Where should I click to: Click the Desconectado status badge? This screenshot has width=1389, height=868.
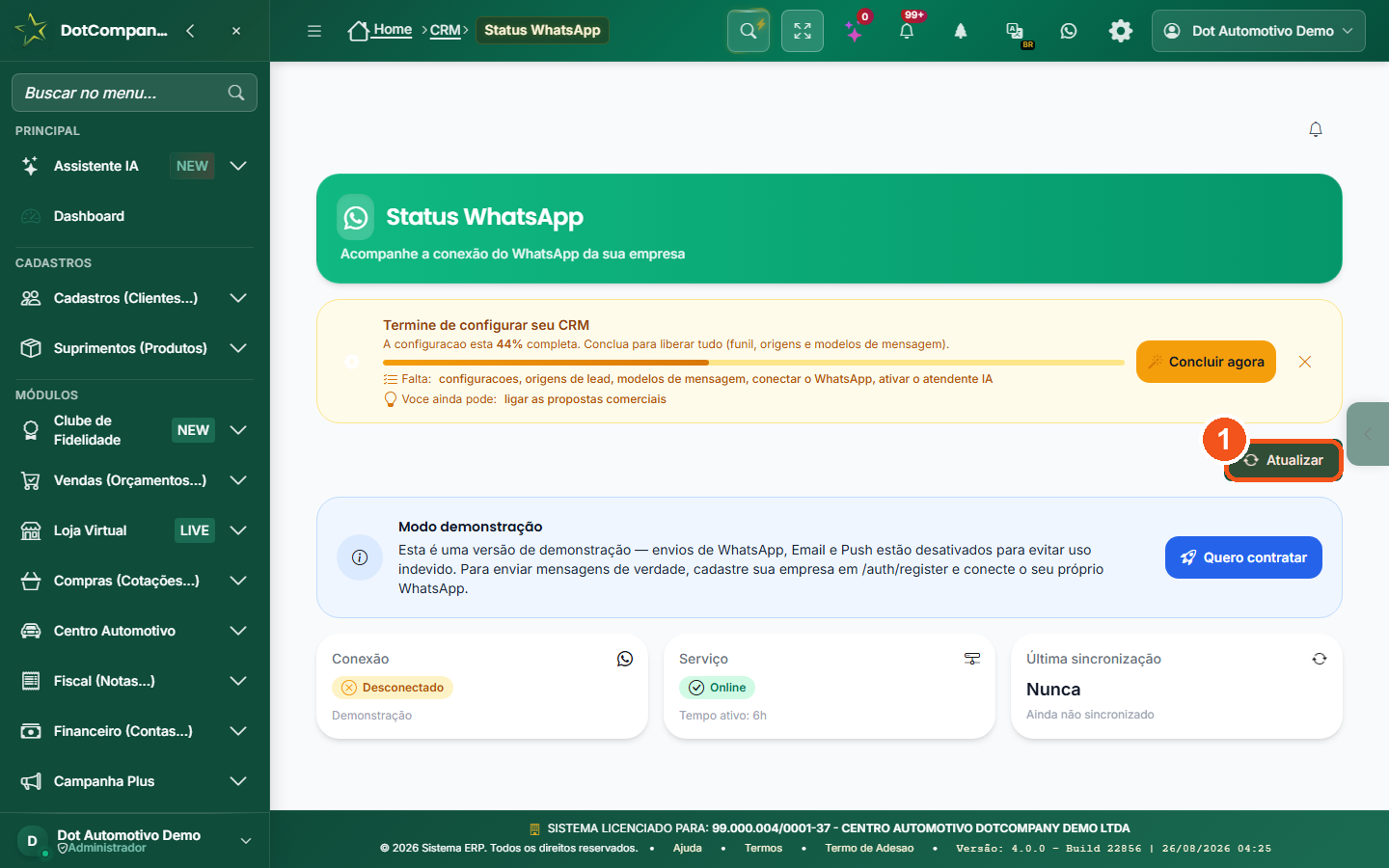point(393,688)
